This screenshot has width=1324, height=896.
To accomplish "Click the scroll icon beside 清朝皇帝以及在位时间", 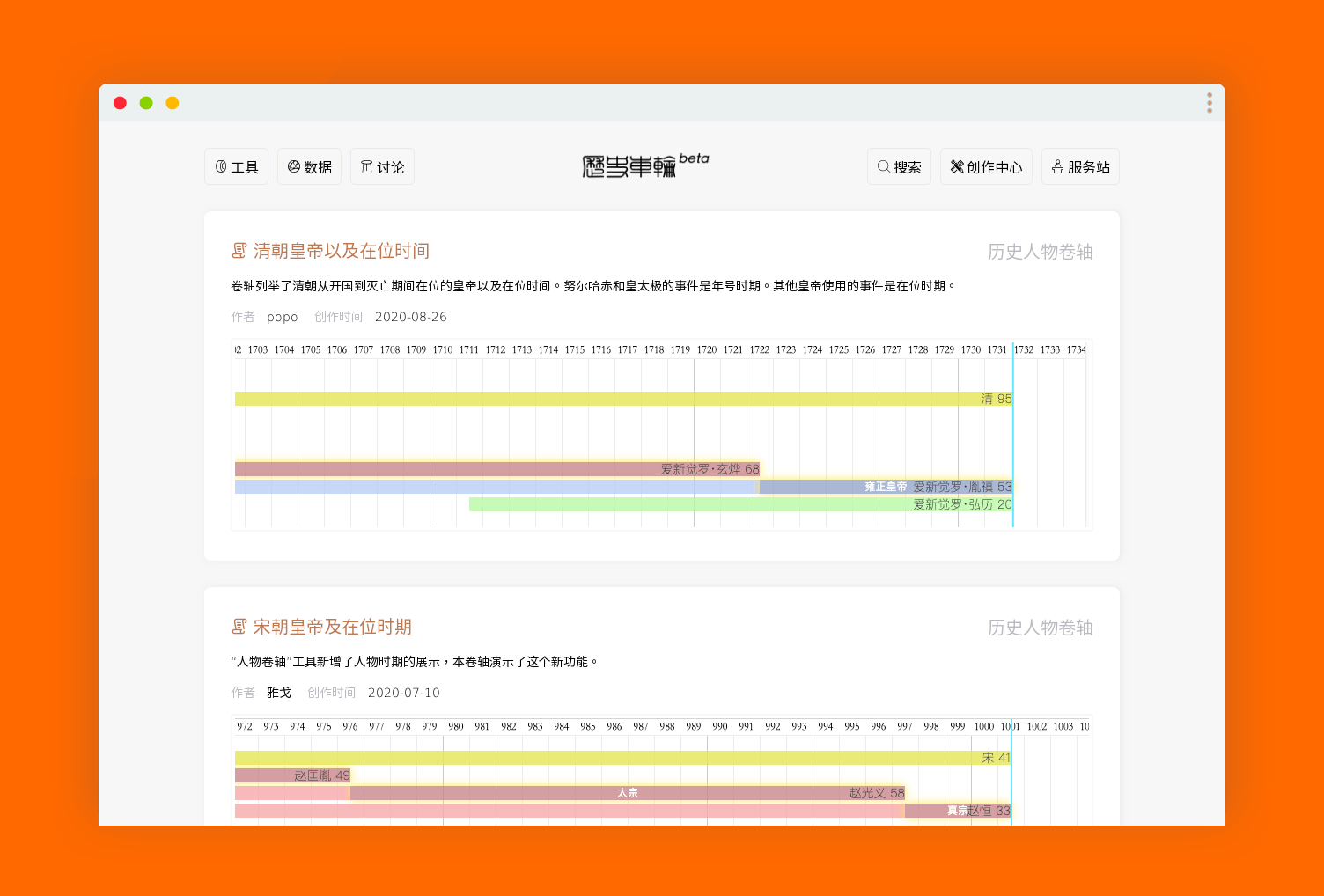I will tap(239, 251).
